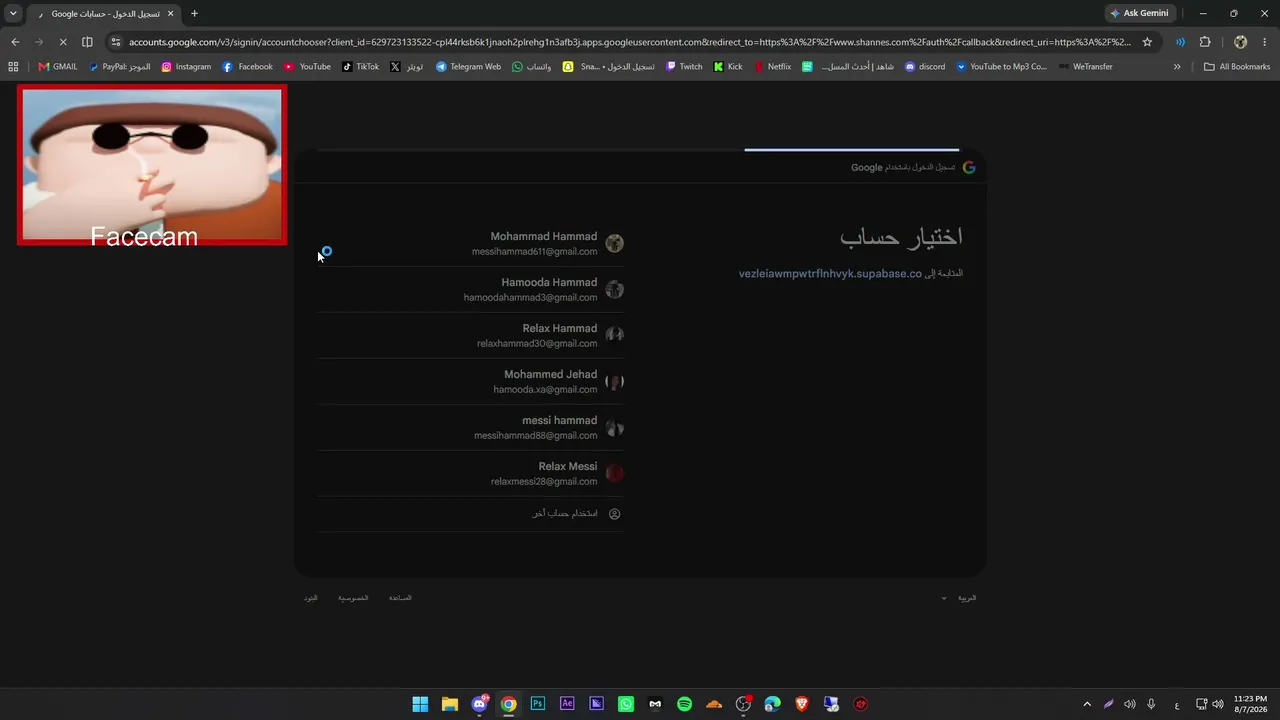Open the TikTok bookmark
The image size is (1280, 720).
pyautogui.click(x=360, y=67)
